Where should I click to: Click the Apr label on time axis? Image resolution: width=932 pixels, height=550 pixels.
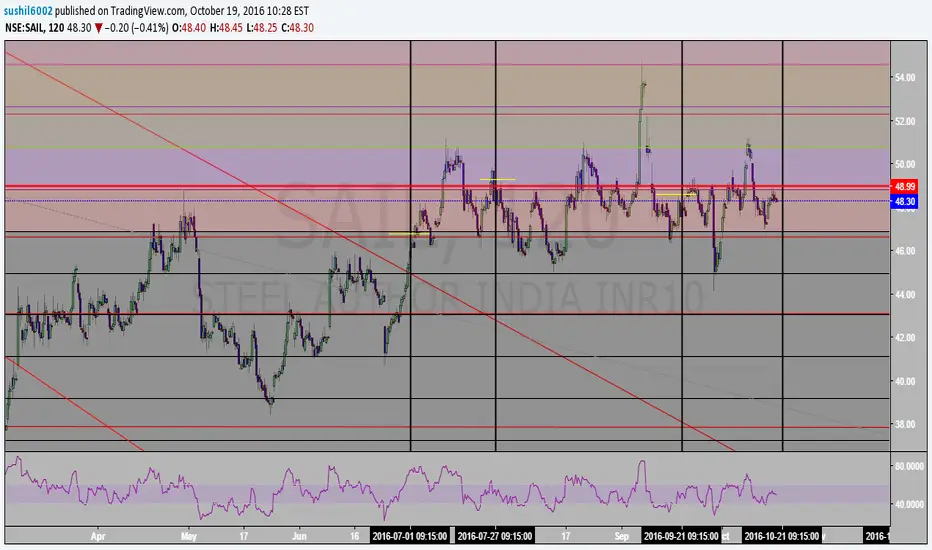(98, 536)
